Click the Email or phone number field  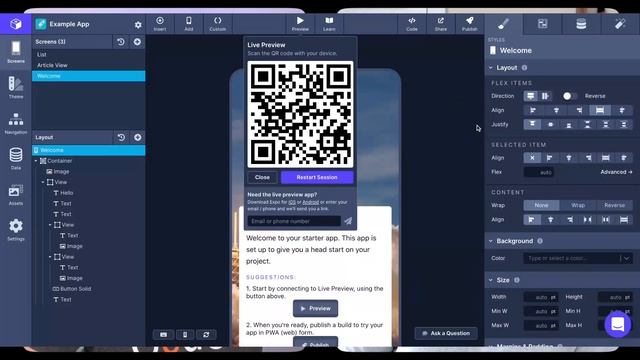(294, 221)
